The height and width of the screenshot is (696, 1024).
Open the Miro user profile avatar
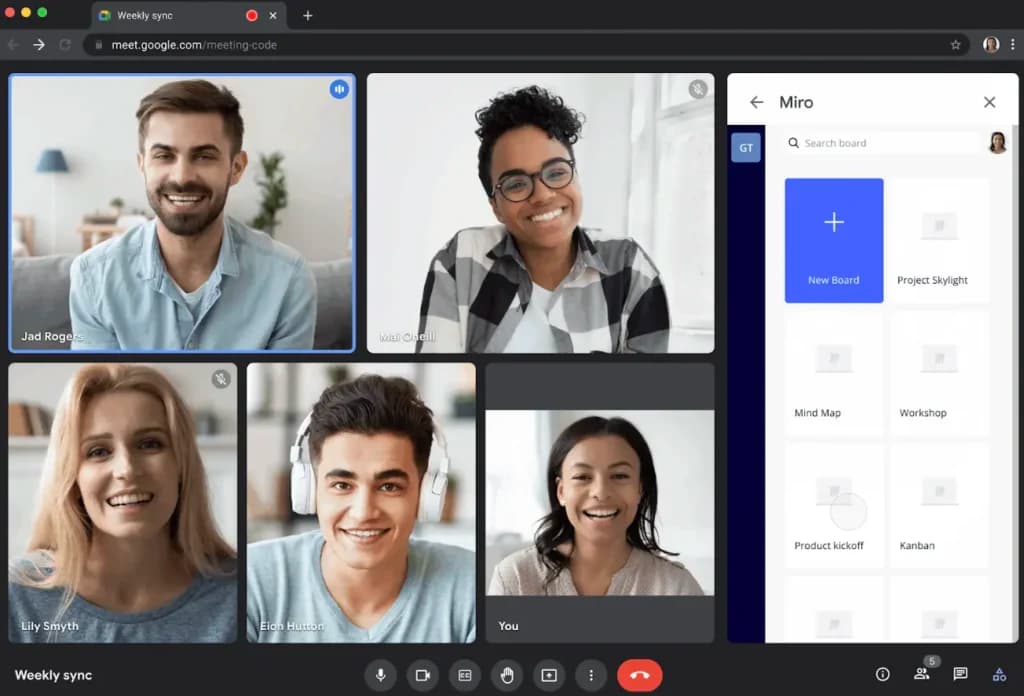(x=997, y=142)
